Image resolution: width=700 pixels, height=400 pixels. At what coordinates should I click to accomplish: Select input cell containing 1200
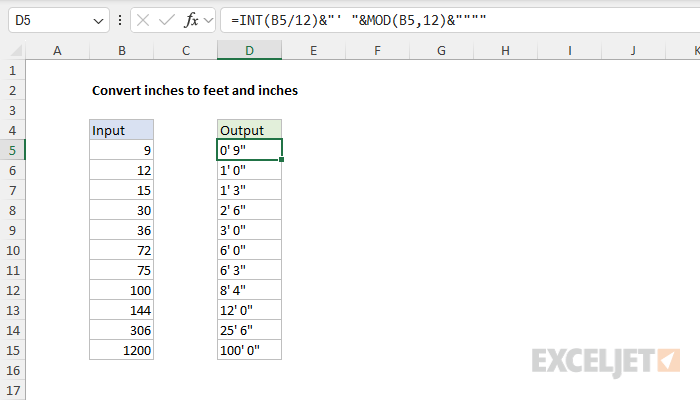coord(121,350)
